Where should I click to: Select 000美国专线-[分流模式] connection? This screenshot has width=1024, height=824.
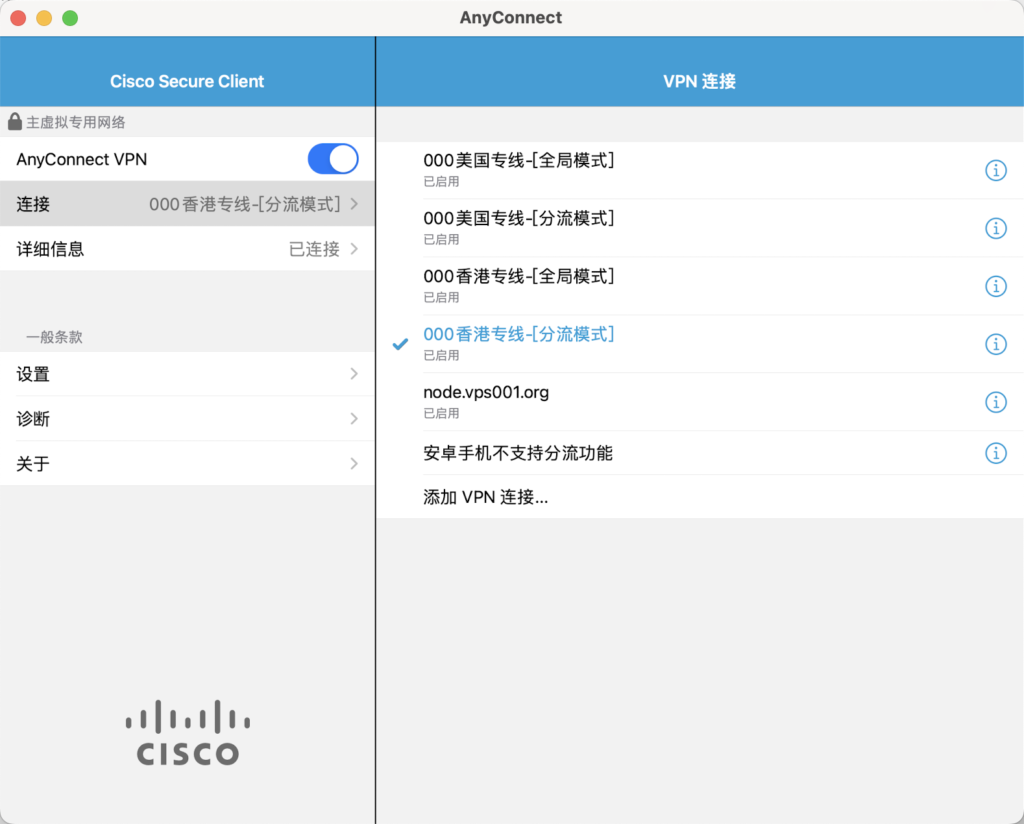point(699,229)
